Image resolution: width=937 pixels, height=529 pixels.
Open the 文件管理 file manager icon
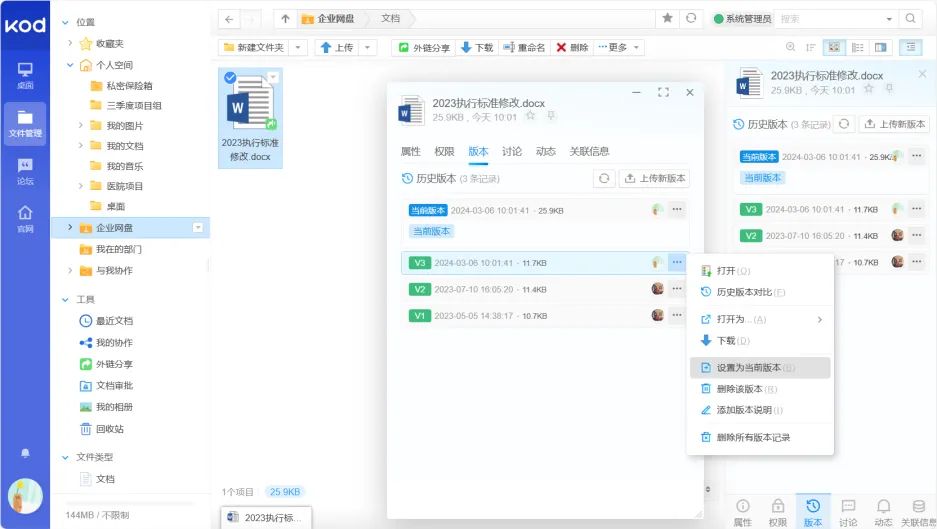(25, 124)
